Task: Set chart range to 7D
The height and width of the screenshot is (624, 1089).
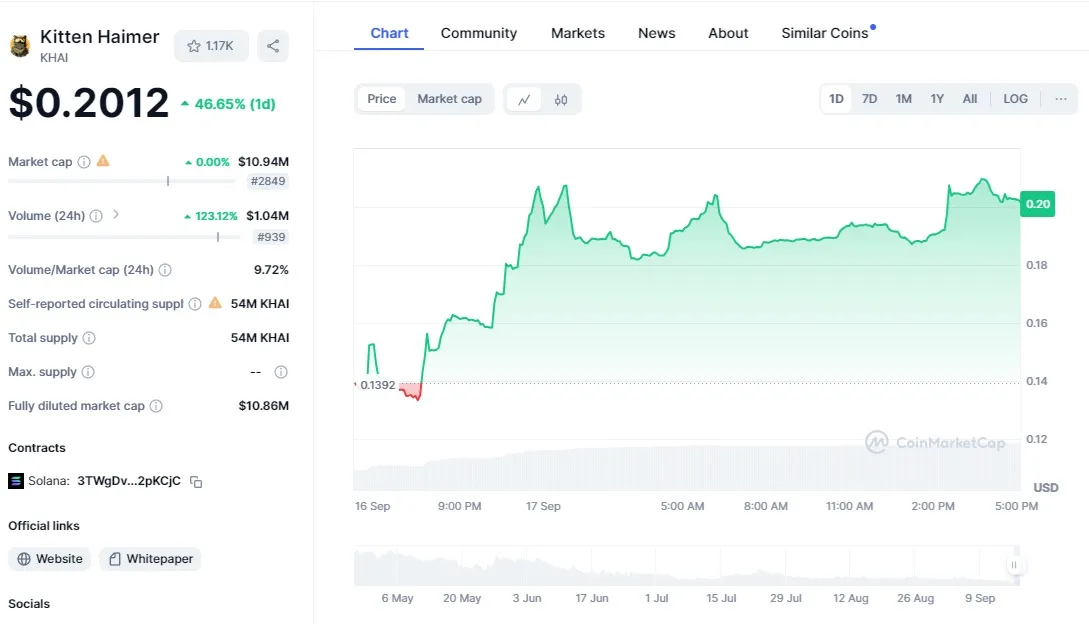Action: pyautogui.click(x=870, y=99)
